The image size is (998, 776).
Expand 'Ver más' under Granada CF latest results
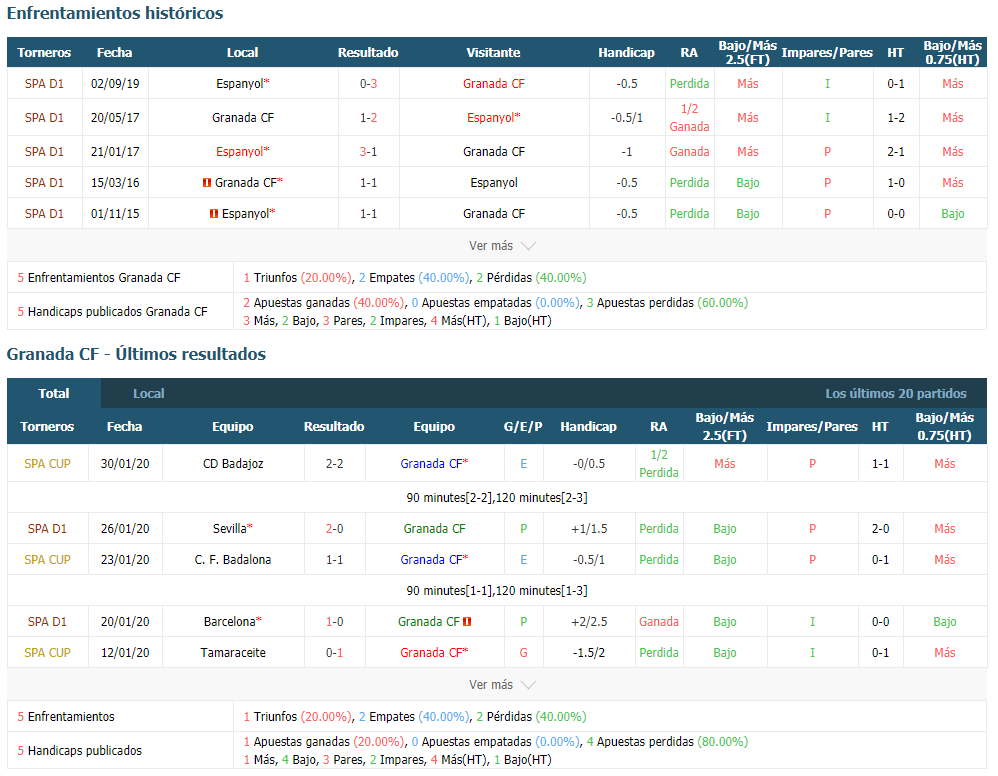(502, 685)
